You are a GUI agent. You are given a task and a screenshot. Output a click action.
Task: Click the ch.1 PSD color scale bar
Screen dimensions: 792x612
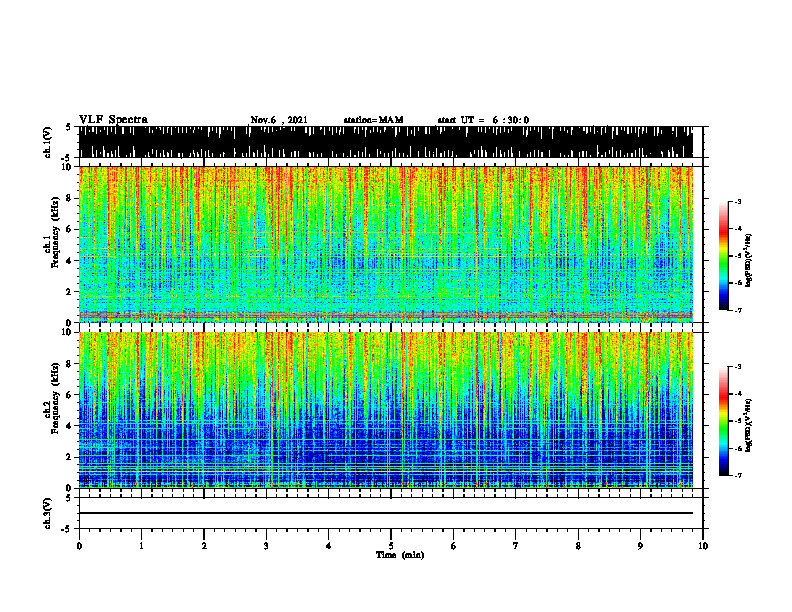[723, 256]
